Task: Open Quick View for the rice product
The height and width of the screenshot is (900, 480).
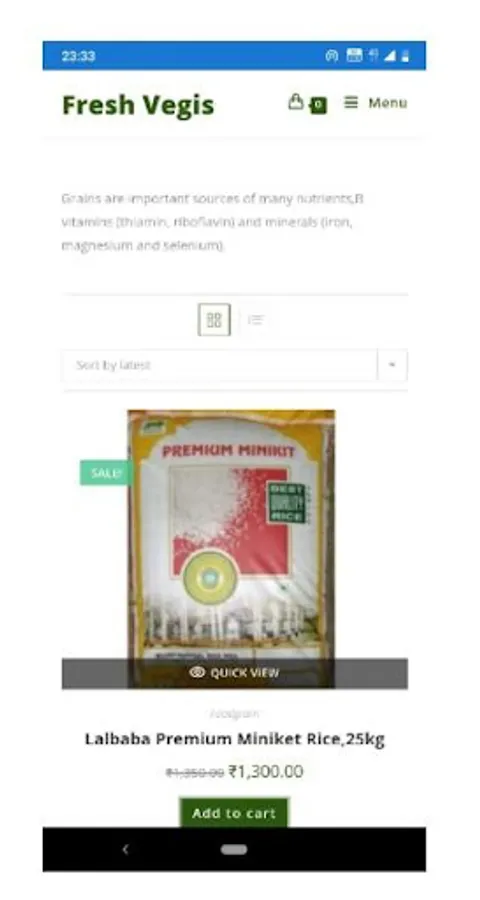Action: tap(235, 673)
